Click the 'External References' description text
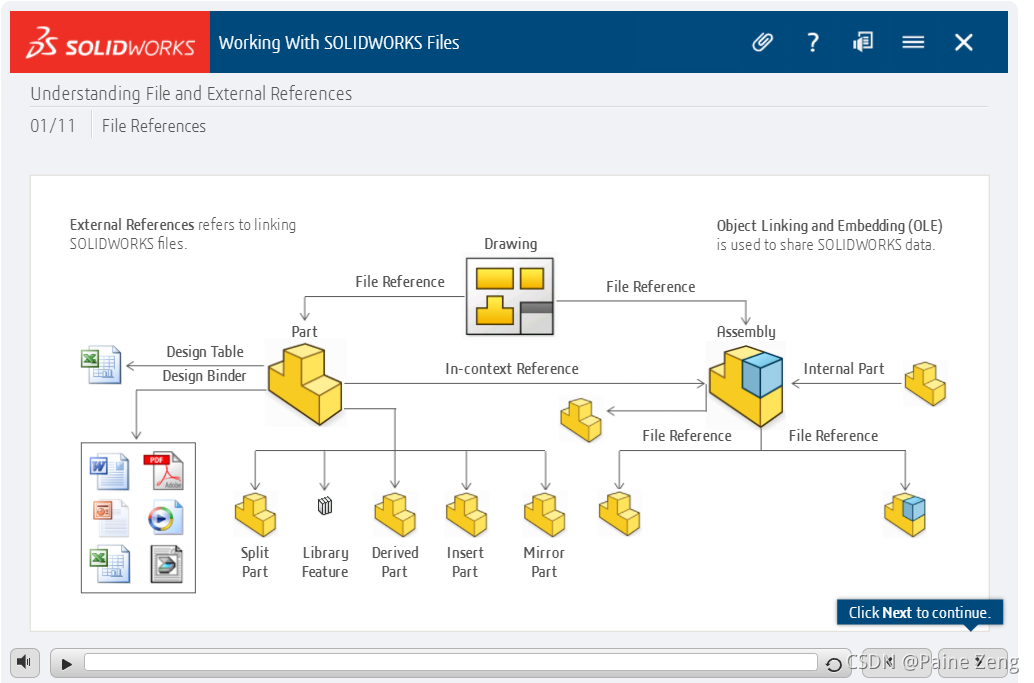Image resolution: width=1034 pixels, height=683 pixels. 183,234
